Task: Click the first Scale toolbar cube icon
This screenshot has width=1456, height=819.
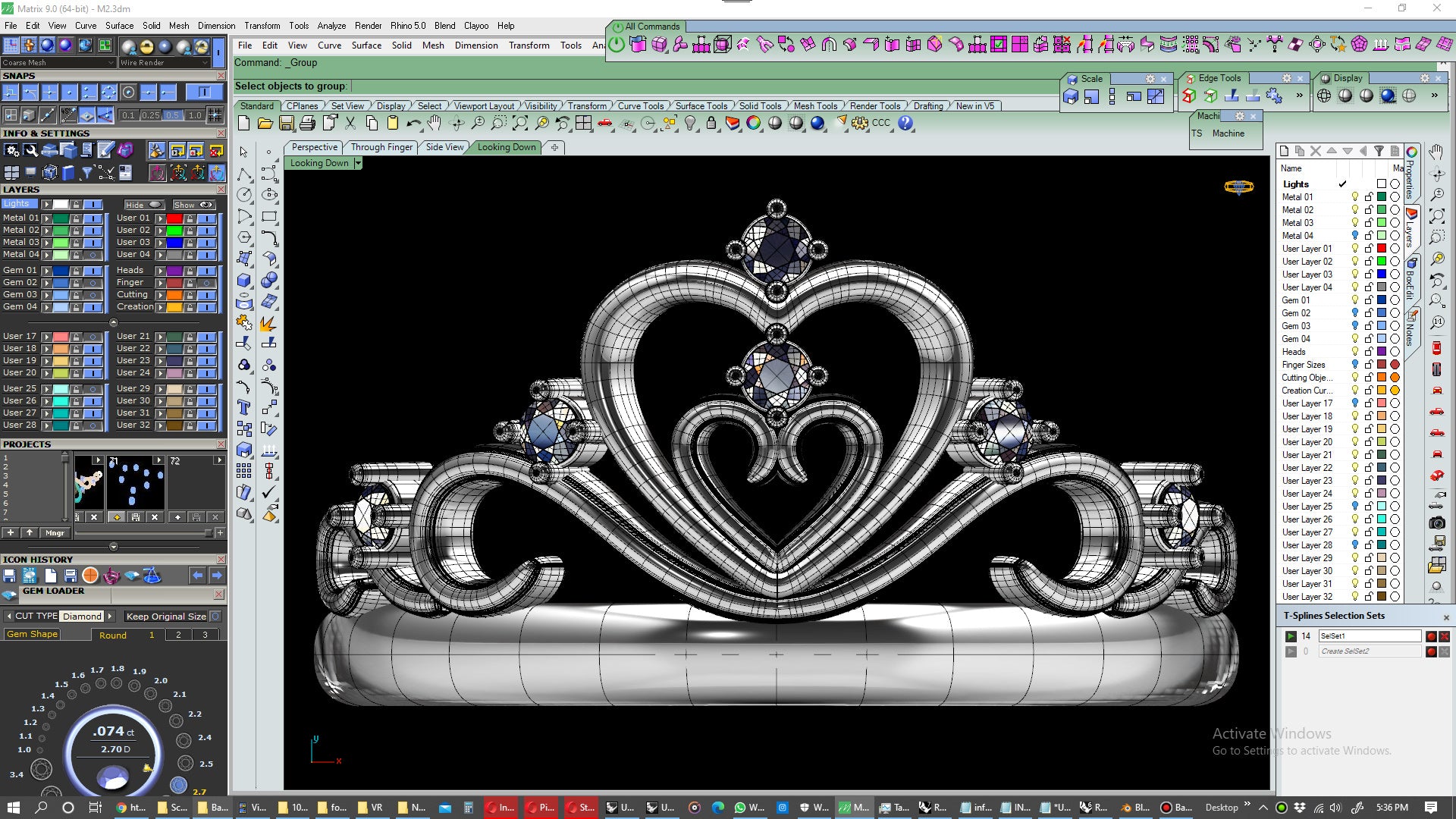Action: click(x=1071, y=96)
